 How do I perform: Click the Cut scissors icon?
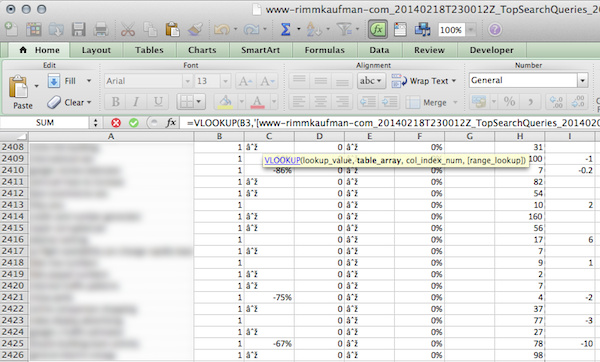pyautogui.click(x=127, y=29)
